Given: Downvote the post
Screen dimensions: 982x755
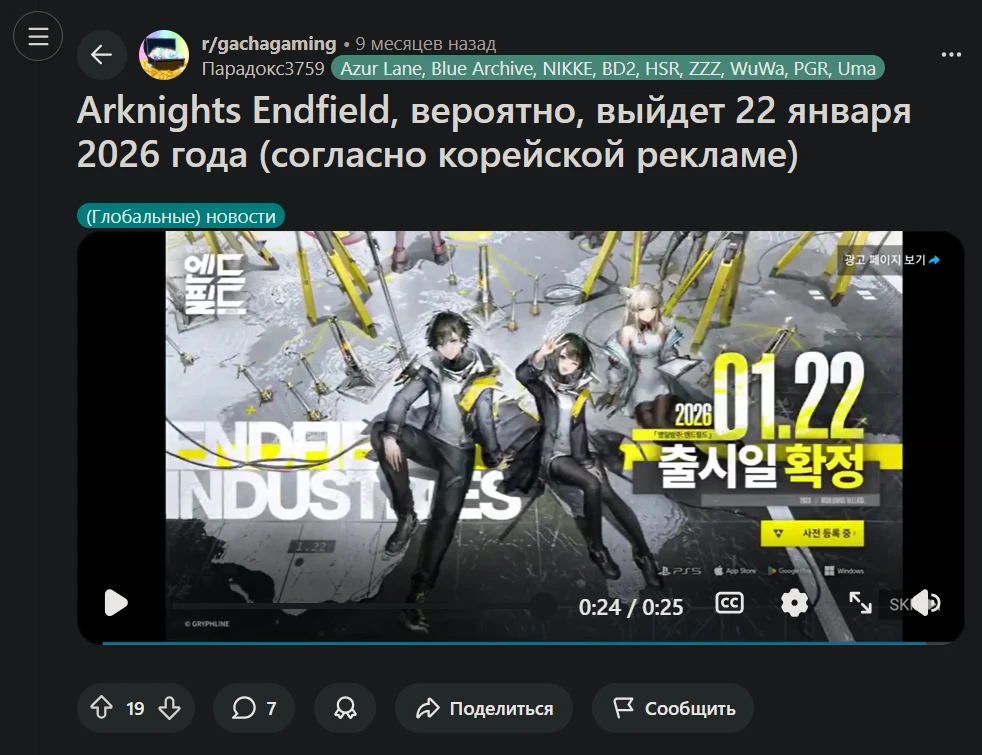Looking at the screenshot, I should 169,708.
